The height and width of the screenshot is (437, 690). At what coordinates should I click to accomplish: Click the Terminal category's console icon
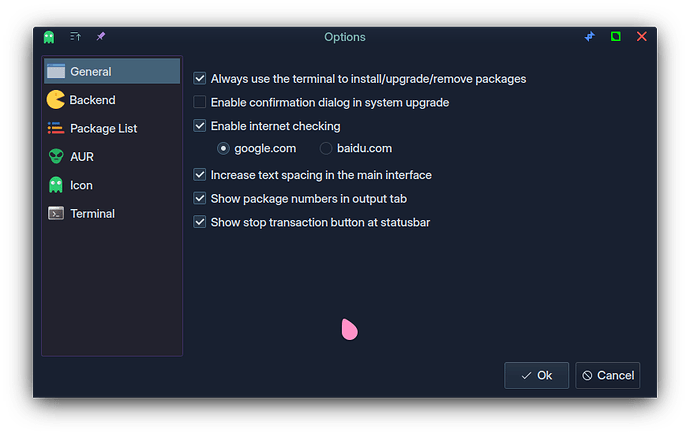(56, 213)
